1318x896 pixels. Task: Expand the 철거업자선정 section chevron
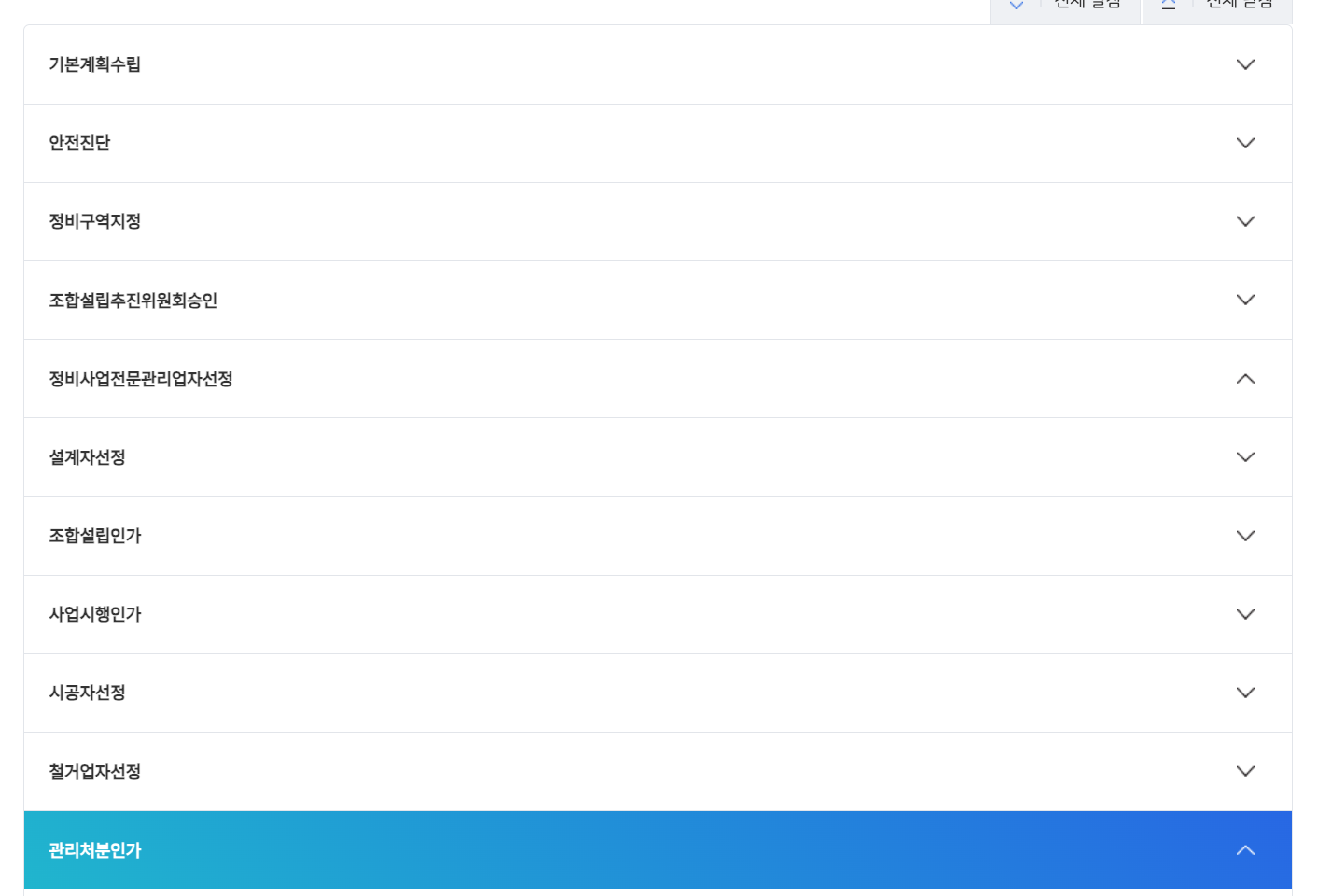(1245, 771)
